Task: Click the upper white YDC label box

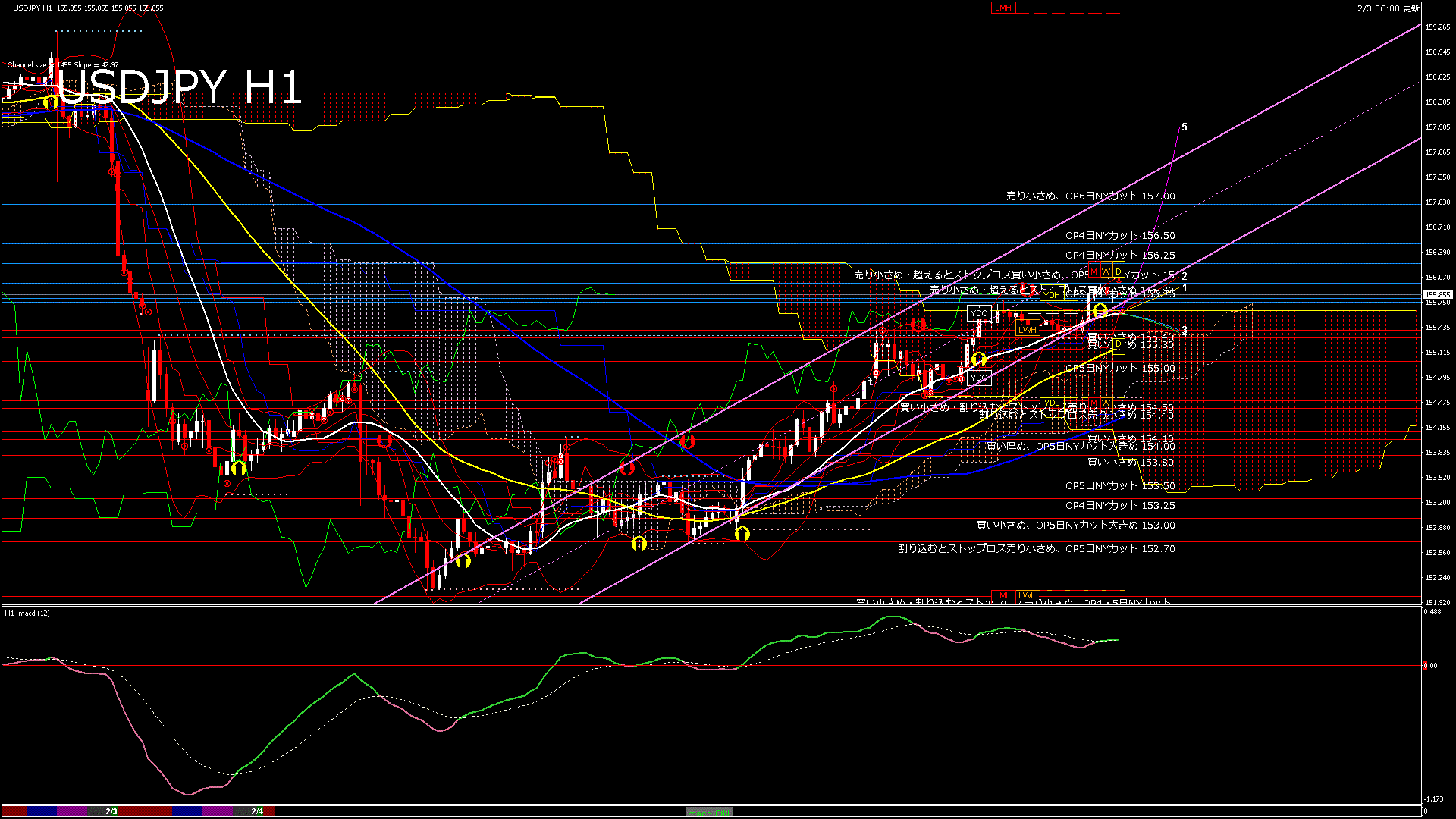Action: pos(978,312)
